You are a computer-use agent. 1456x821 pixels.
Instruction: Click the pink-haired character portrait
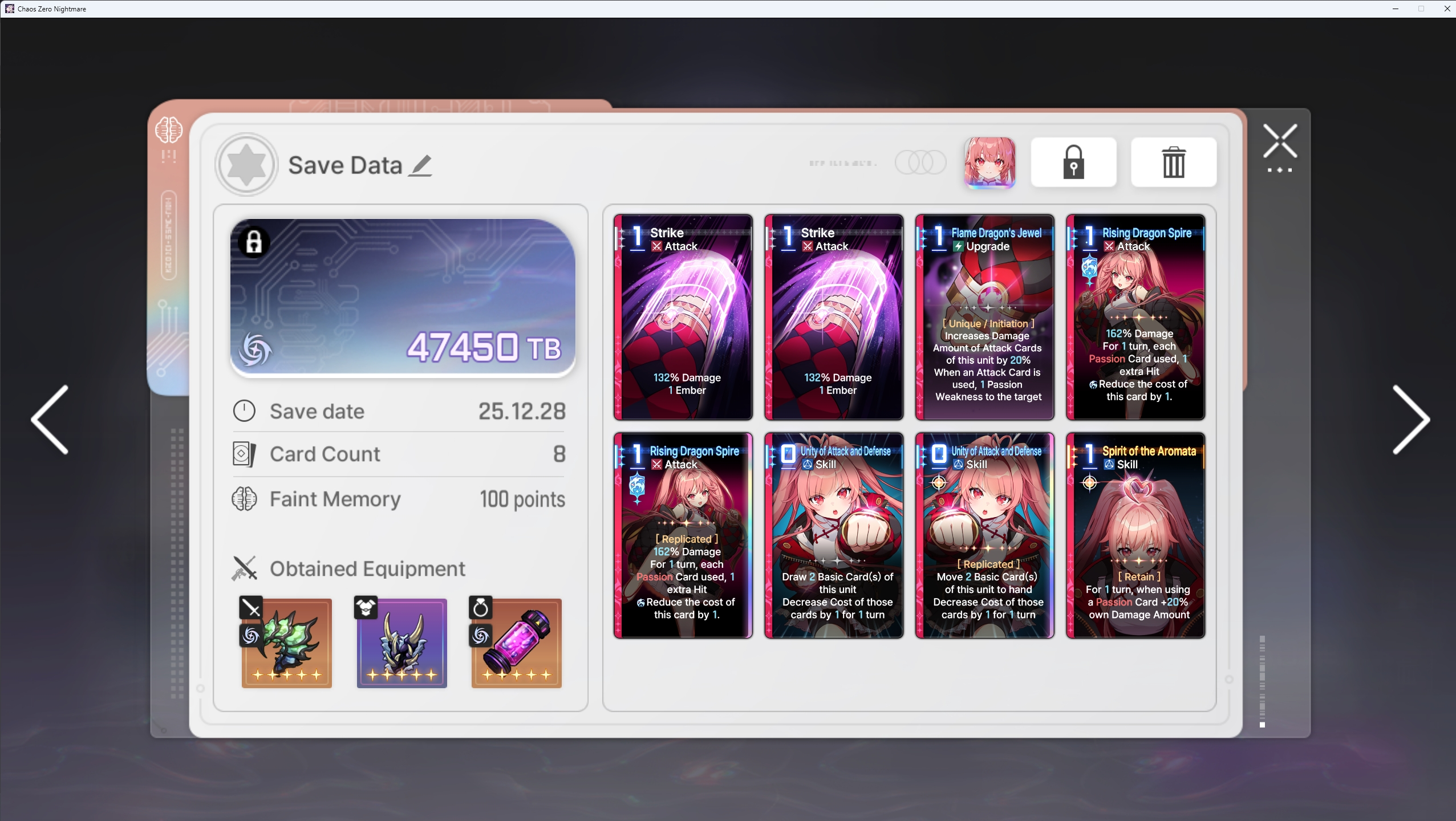click(989, 162)
